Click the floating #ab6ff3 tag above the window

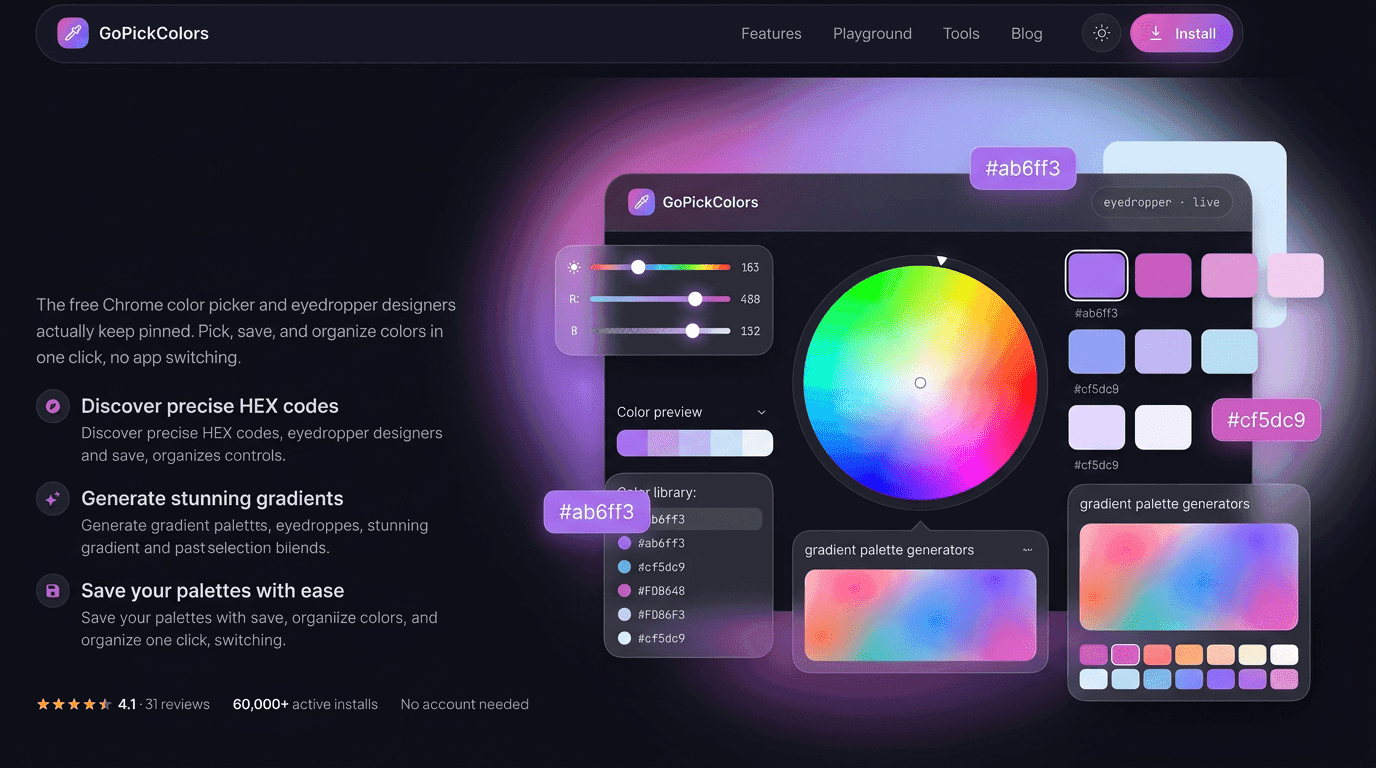pyautogui.click(x=1023, y=168)
